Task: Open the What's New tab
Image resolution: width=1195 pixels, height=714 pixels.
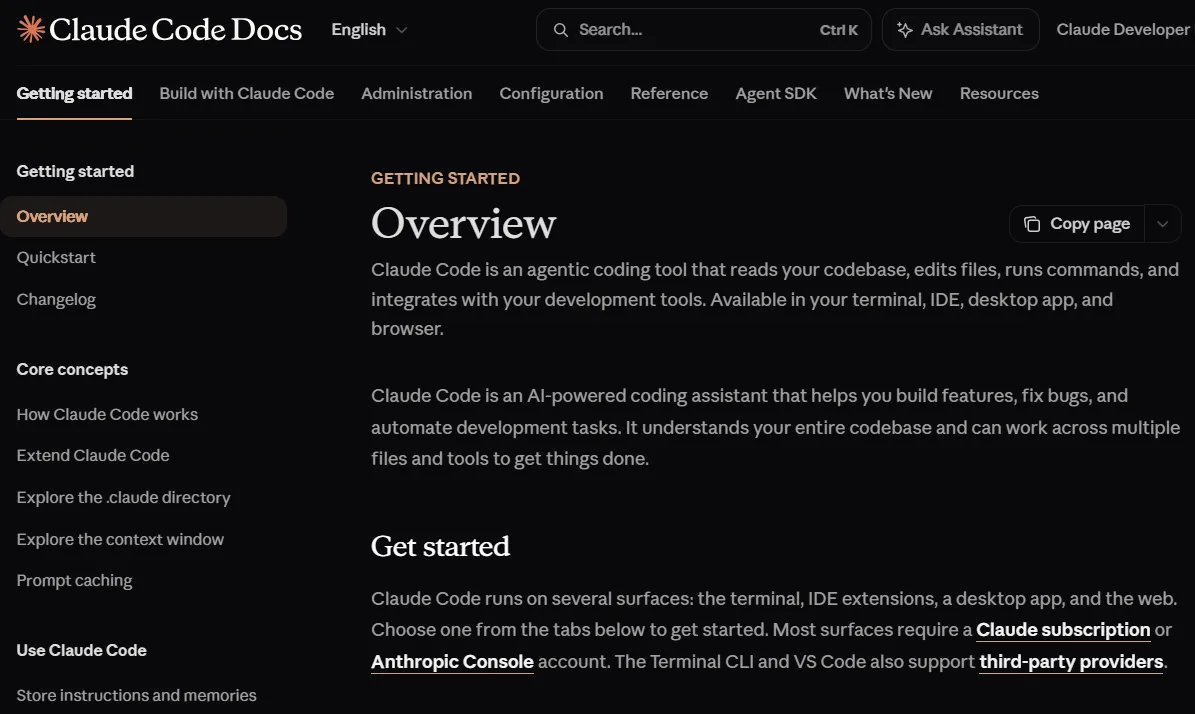Action: click(x=888, y=93)
